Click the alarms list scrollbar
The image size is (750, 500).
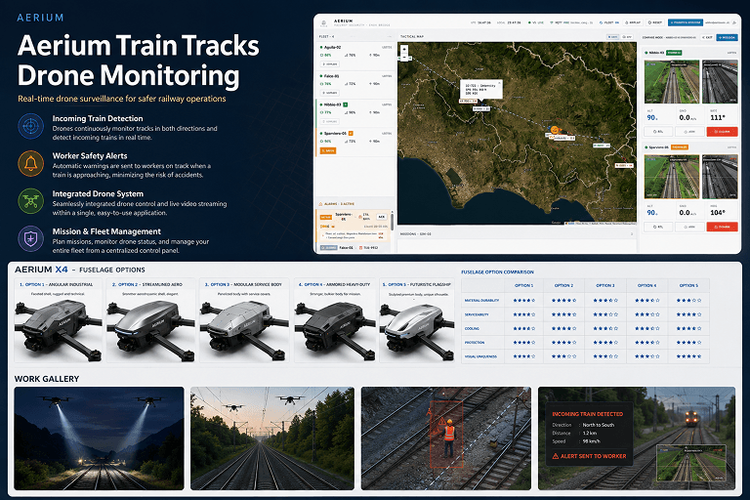point(392,222)
